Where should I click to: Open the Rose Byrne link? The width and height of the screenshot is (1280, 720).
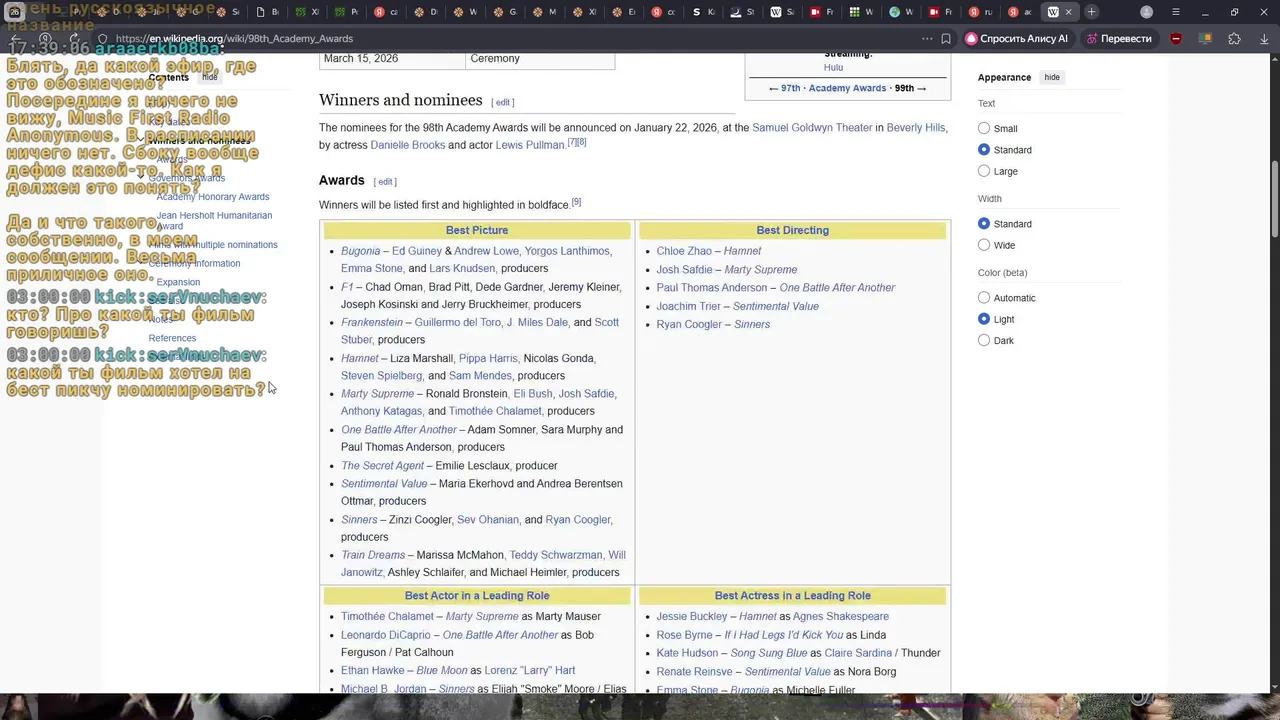(685, 635)
